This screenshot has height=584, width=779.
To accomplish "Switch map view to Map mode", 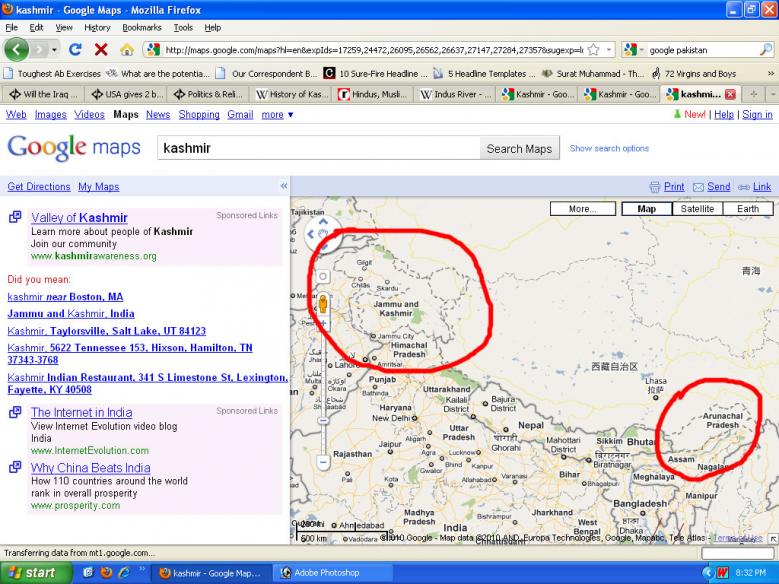I will tap(646, 209).
